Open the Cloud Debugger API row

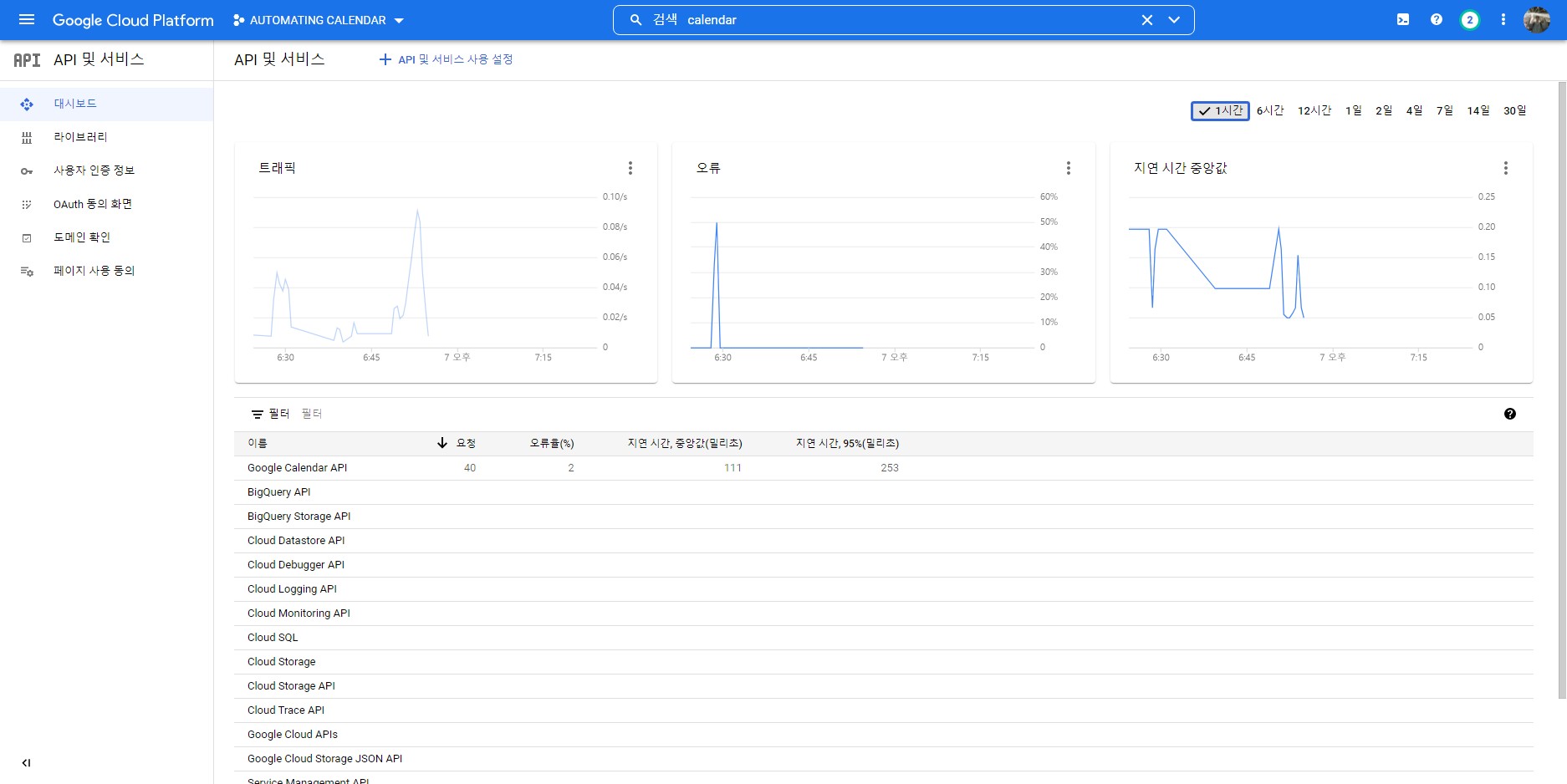pos(884,565)
